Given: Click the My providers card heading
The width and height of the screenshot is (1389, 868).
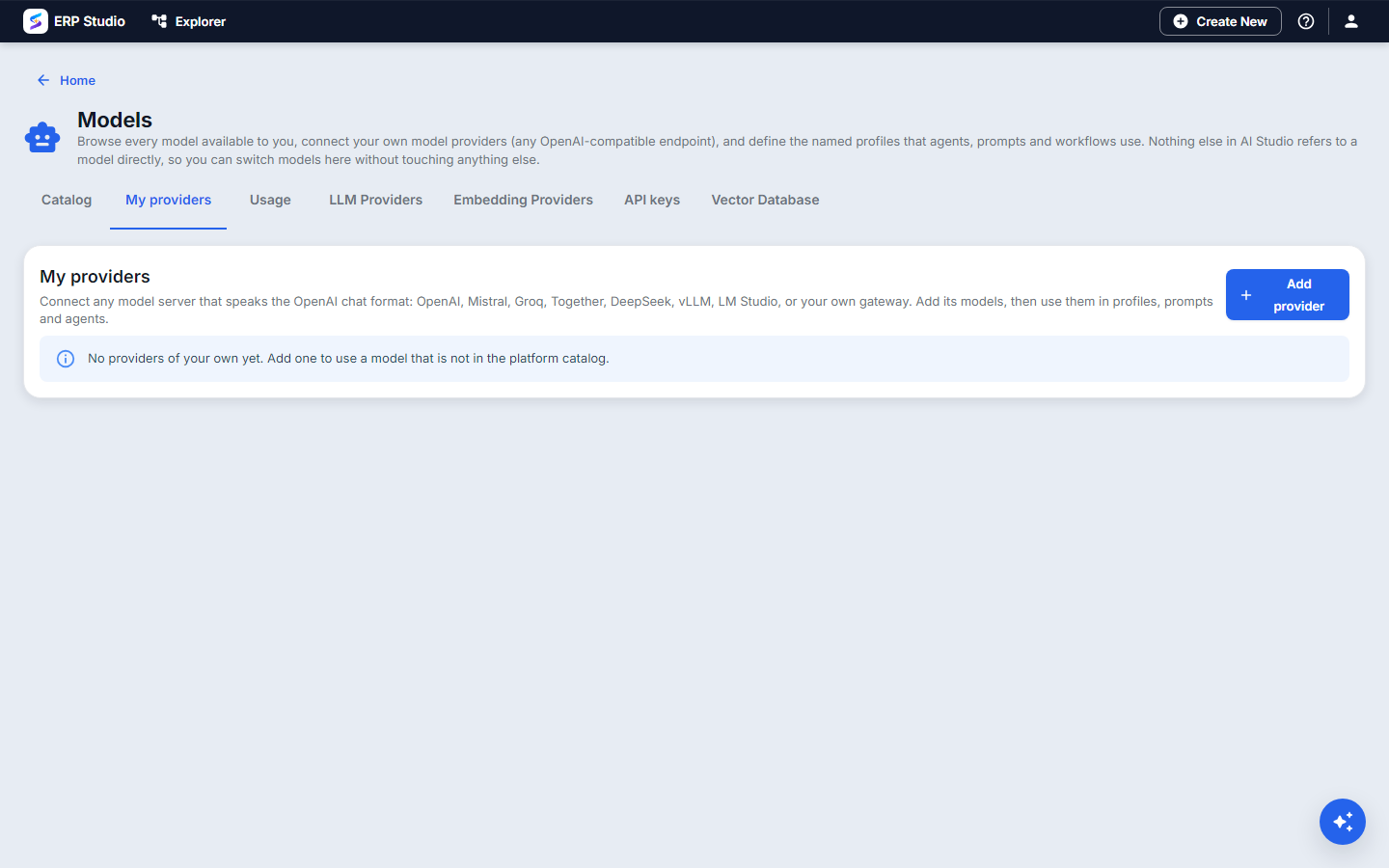Looking at the screenshot, I should (x=95, y=277).
